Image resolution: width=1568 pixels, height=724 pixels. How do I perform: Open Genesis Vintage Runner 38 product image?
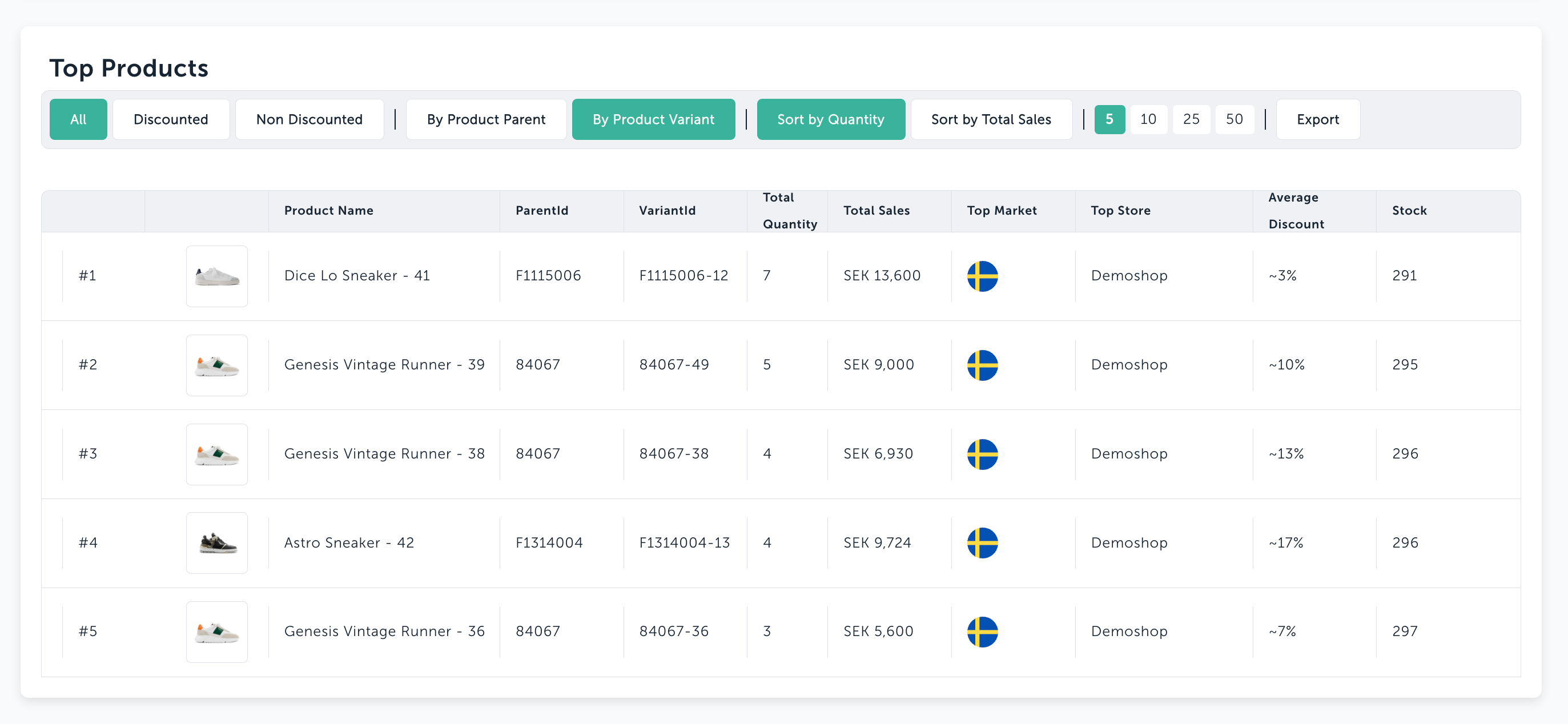[x=216, y=454]
